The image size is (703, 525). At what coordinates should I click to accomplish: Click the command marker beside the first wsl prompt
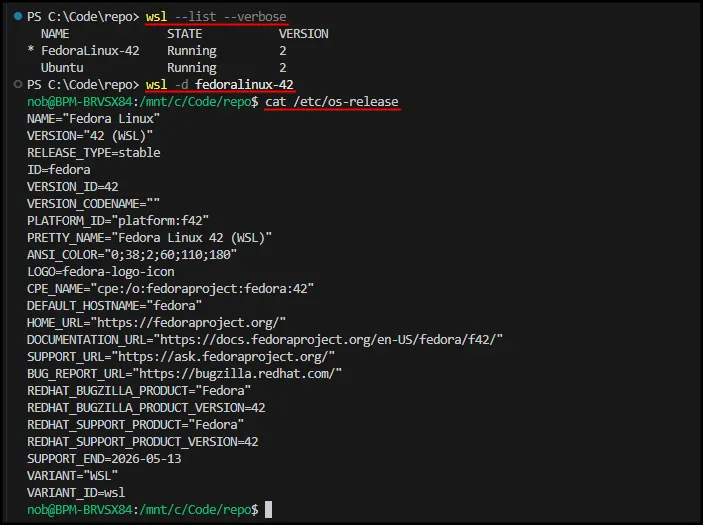16,17
